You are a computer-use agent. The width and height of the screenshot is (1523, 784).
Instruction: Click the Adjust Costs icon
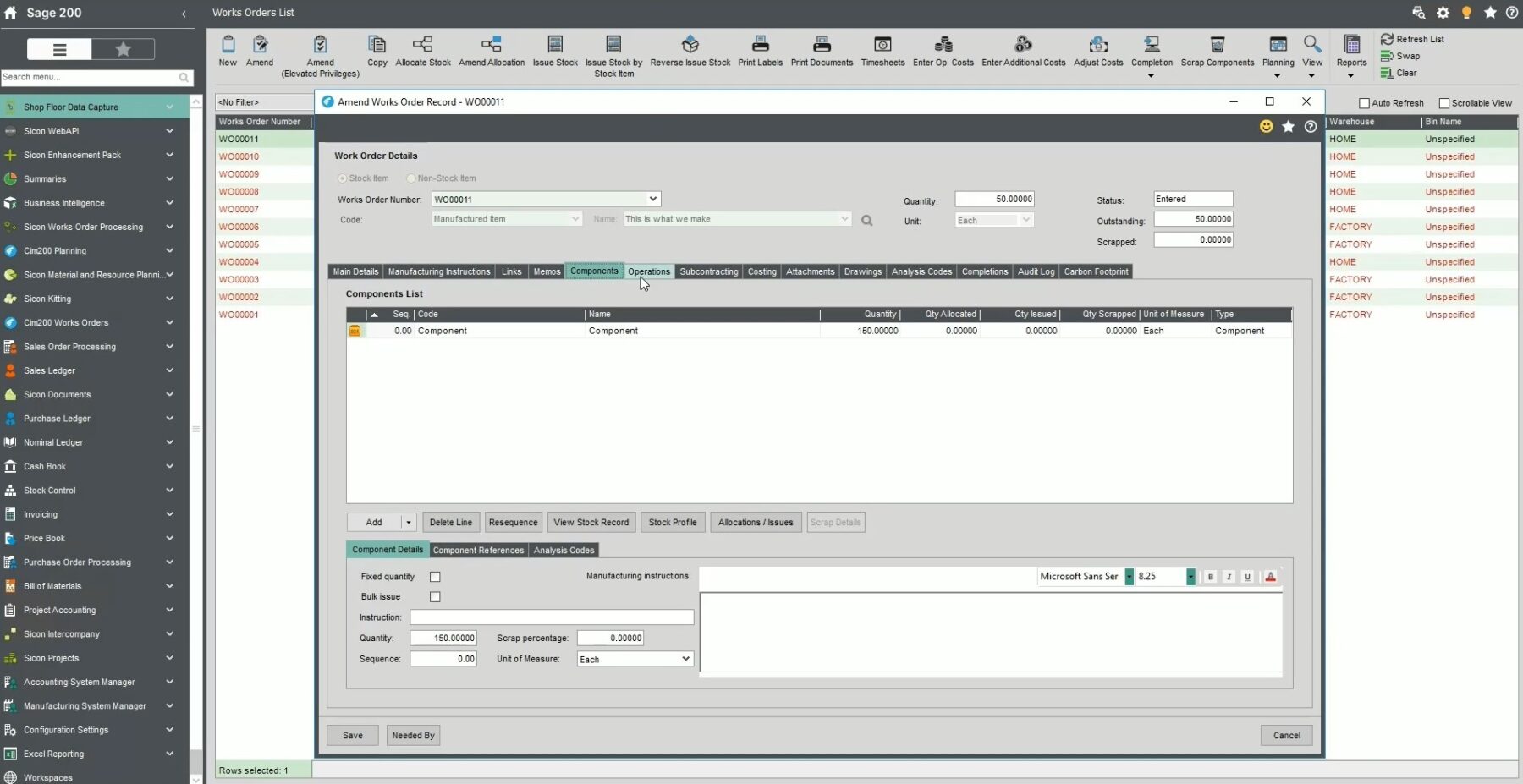(x=1098, y=45)
